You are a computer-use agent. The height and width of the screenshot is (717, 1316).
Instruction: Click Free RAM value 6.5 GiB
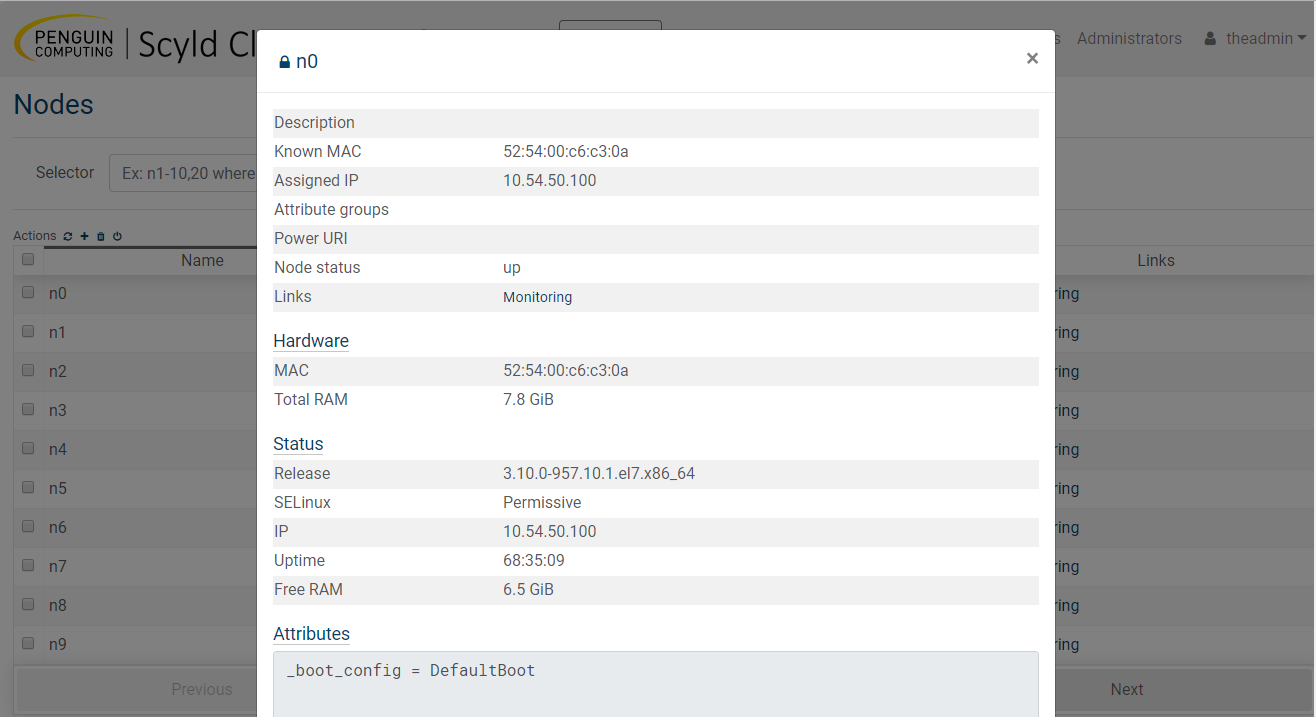pyautogui.click(x=528, y=590)
